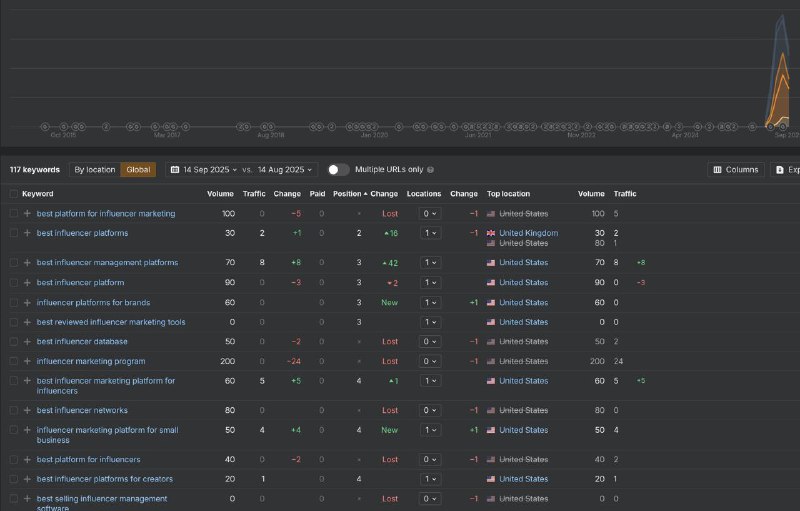Click plus icon beside 'best influencer platforms'
The width and height of the screenshot is (800, 511).
click(27, 233)
